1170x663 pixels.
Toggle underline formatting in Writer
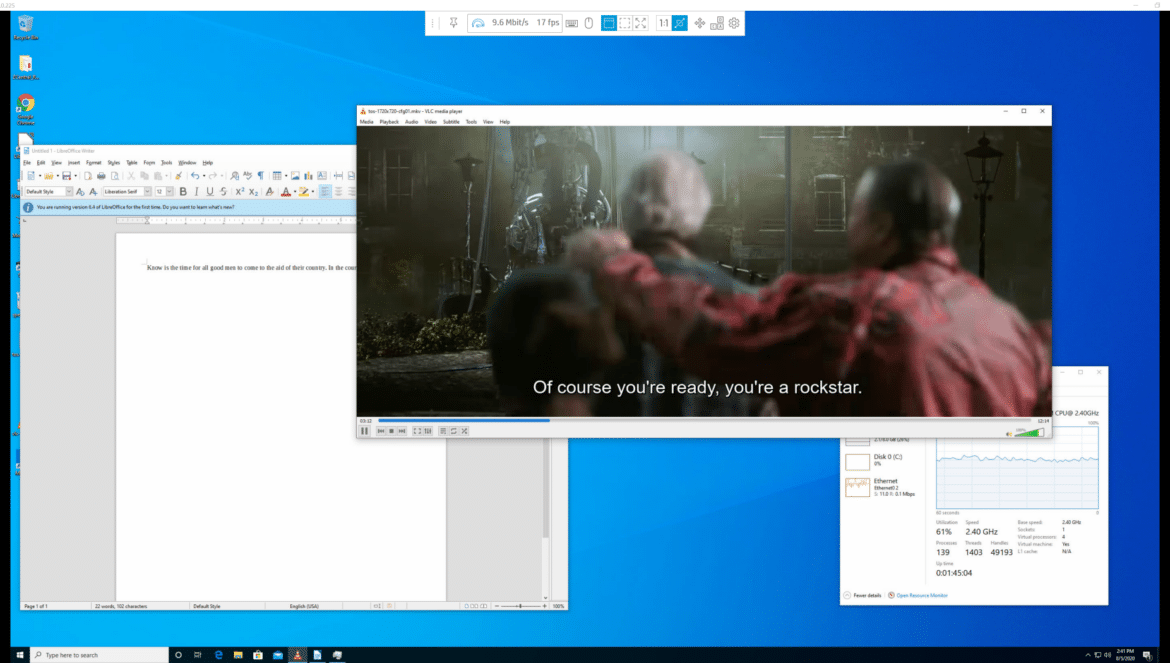pos(210,192)
